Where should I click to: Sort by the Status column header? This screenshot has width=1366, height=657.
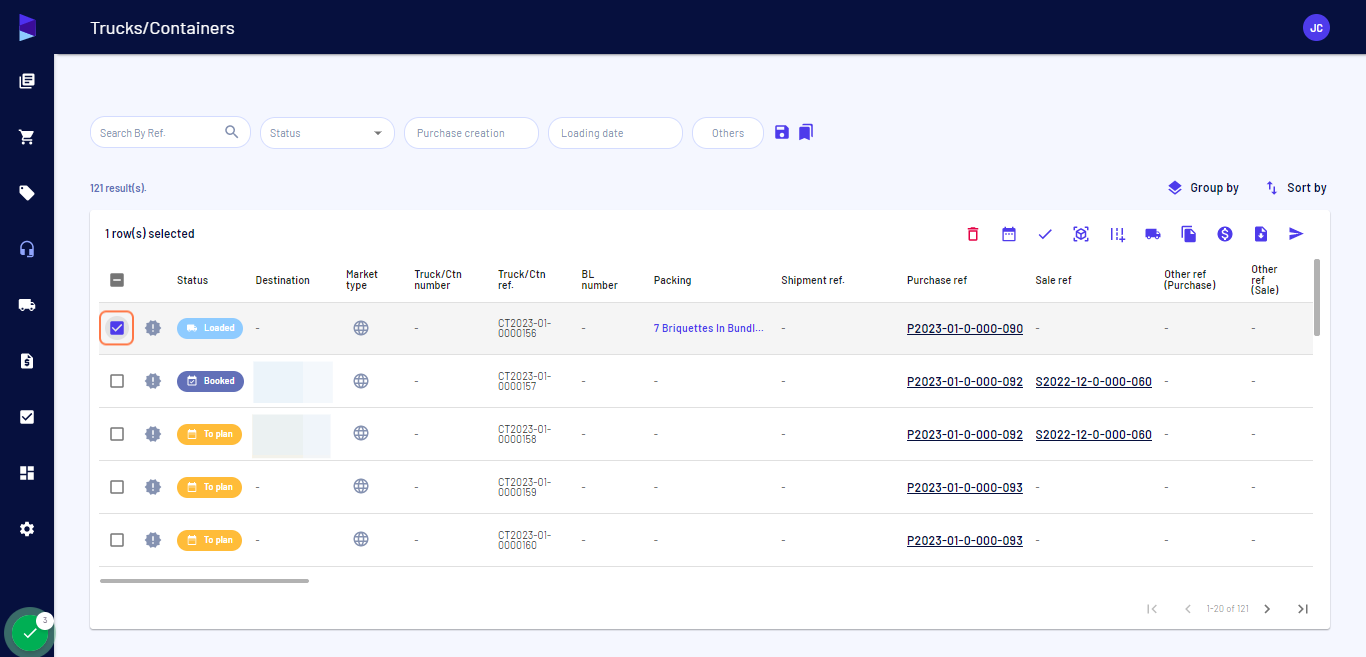pyautogui.click(x=192, y=280)
